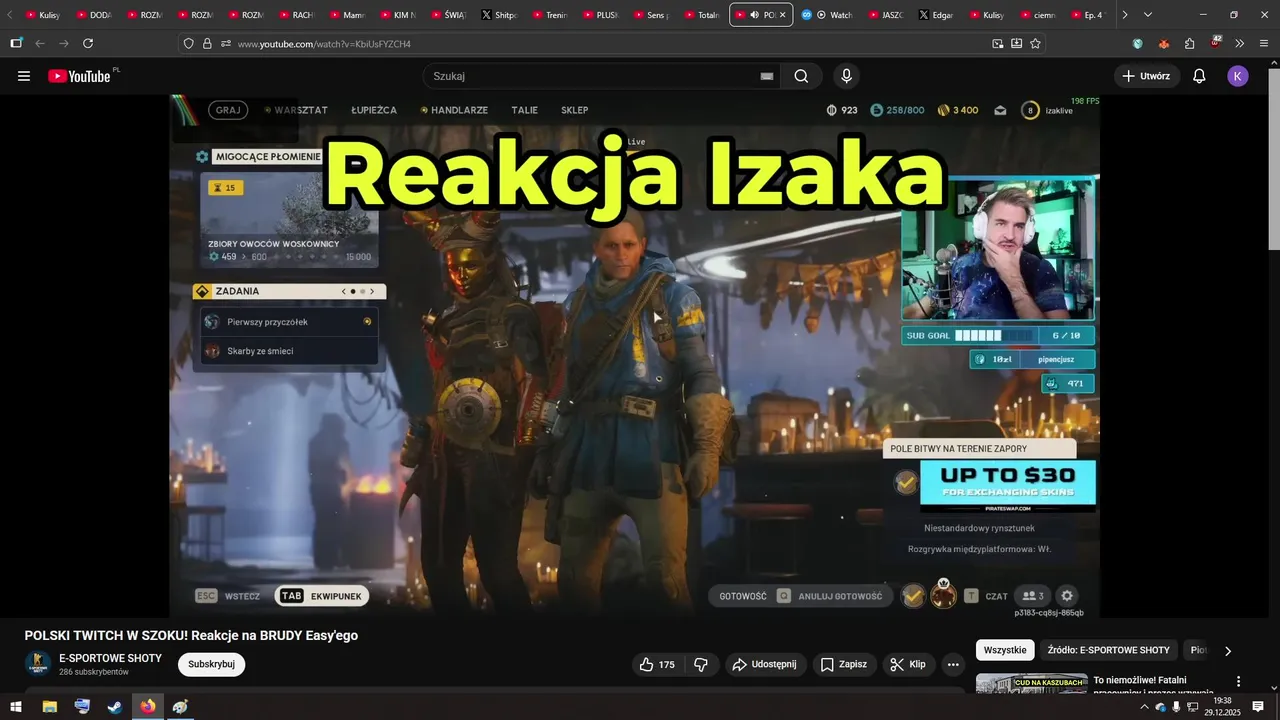Click the magnifier search button

point(801,76)
